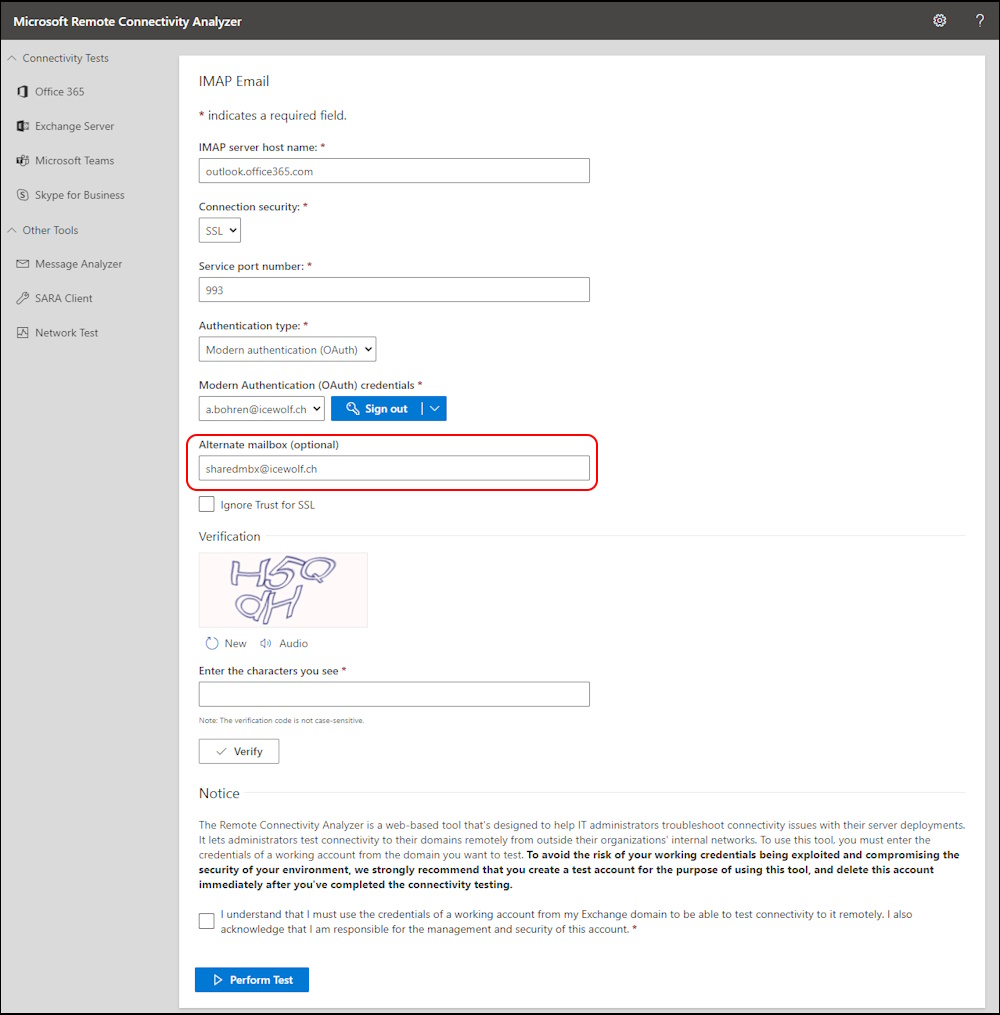Open the Authentication type dropdown

(x=287, y=350)
